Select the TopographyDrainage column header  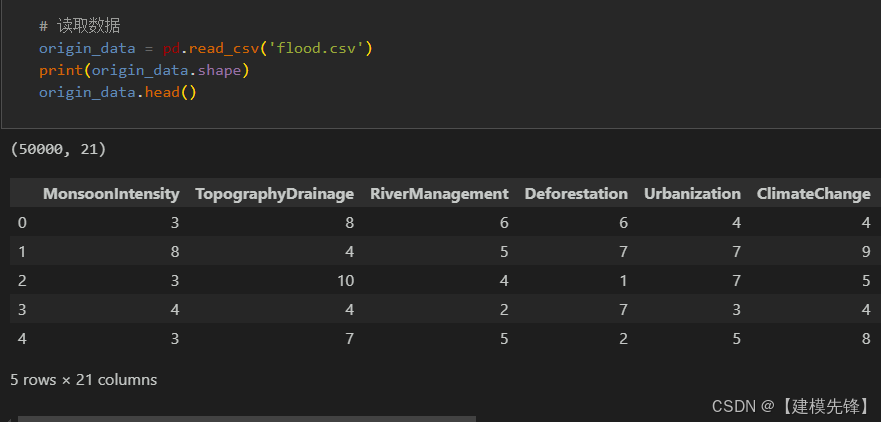pos(274,194)
